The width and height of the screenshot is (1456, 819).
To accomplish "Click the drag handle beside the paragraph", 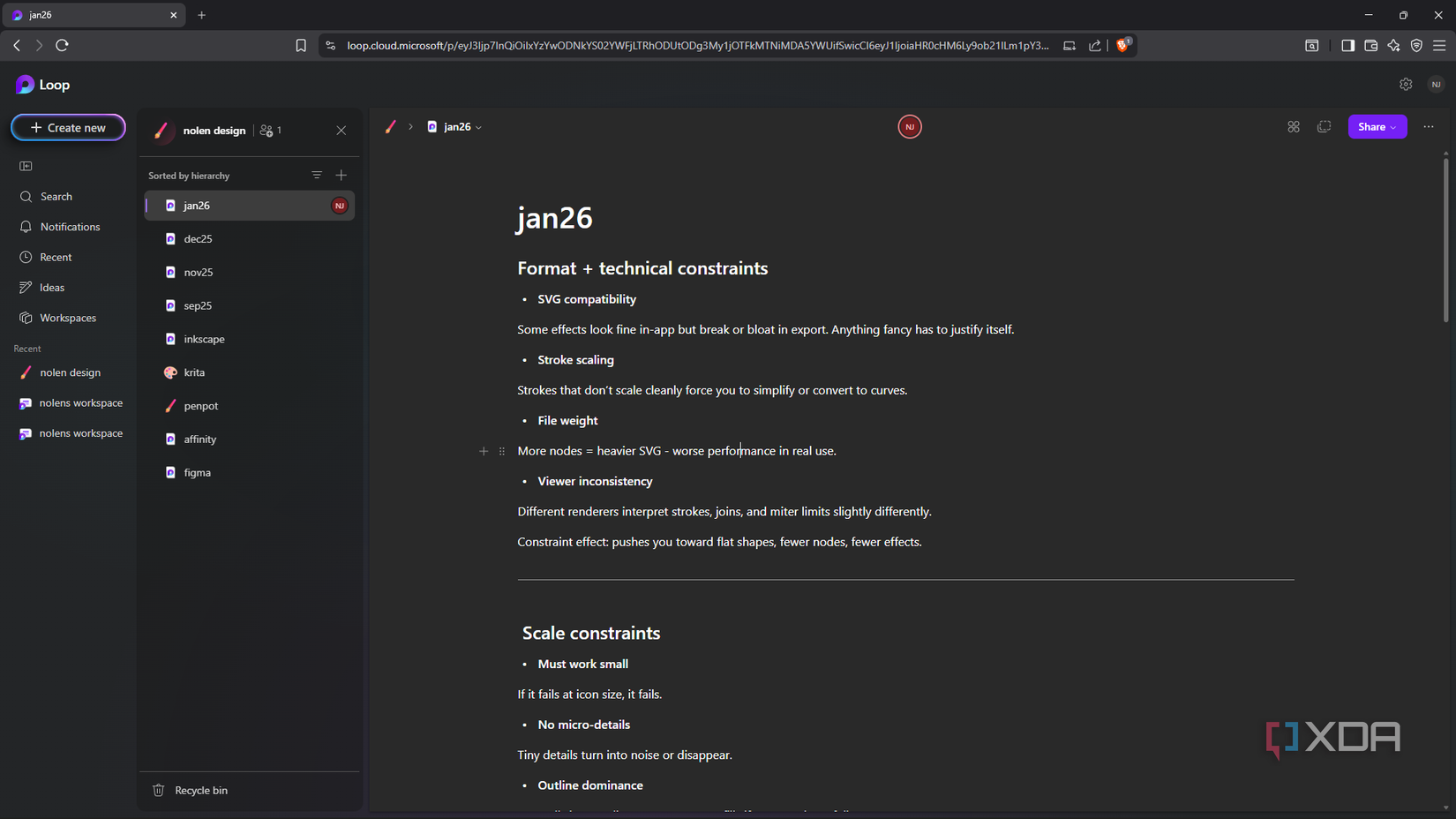I will pyautogui.click(x=502, y=451).
